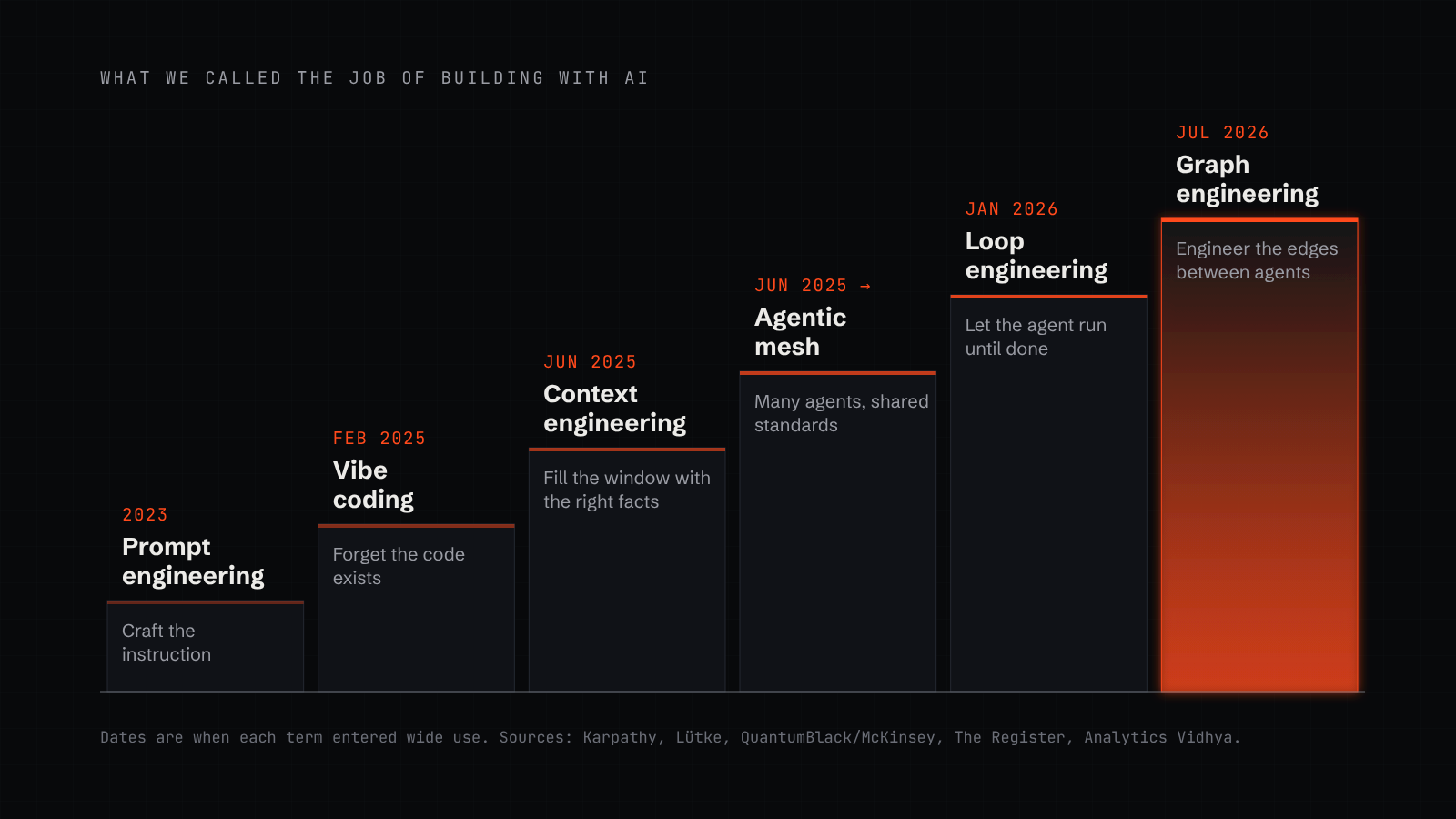Click 'Fill the window with the right facts'
Viewport: 1456px width, 819px height.
[x=627, y=490]
